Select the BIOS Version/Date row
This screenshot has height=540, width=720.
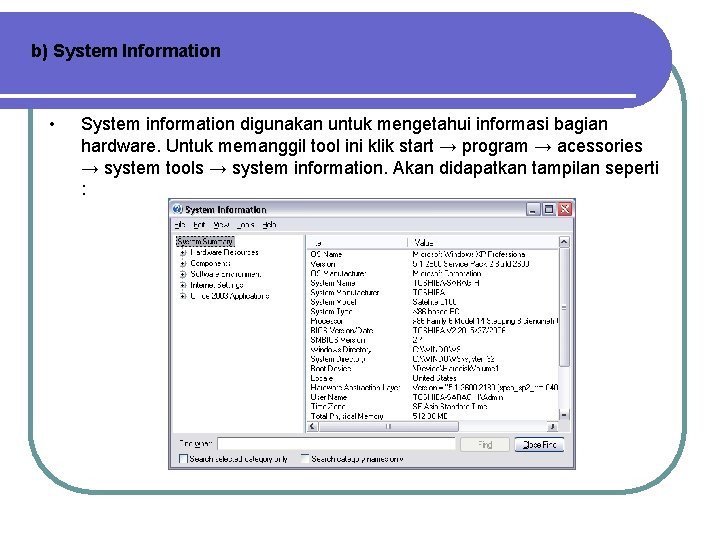(x=433, y=331)
